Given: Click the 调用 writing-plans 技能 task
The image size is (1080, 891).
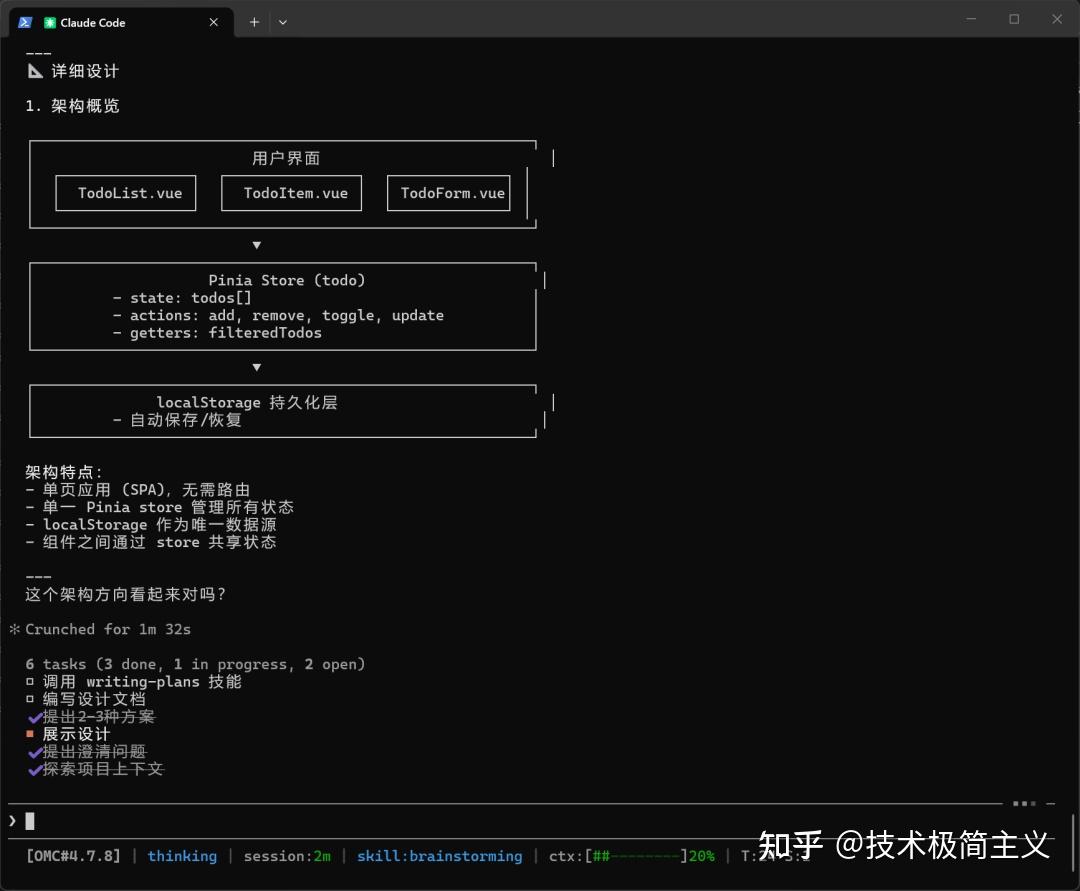Looking at the screenshot, I should point(142,682).
